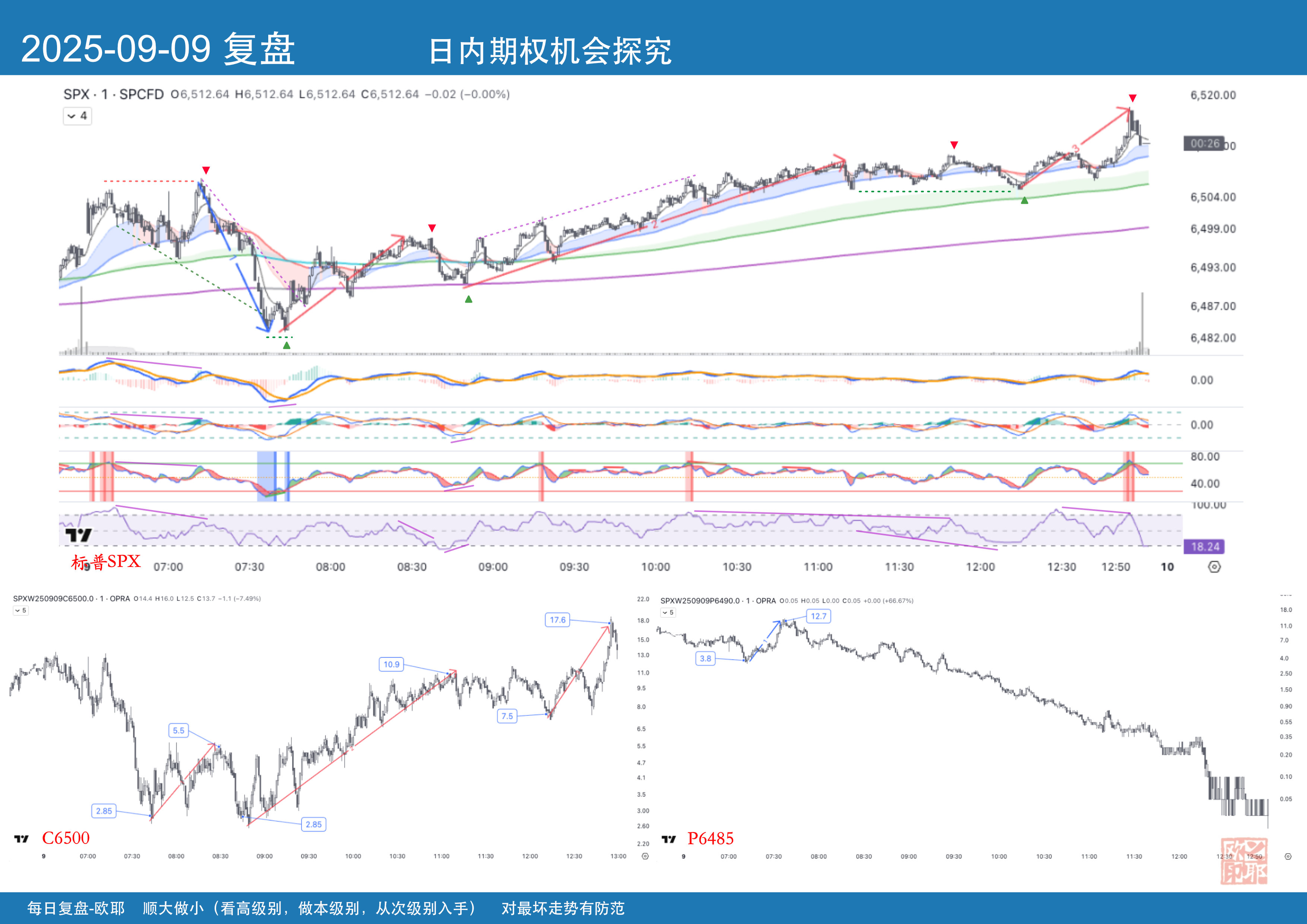Click the 00:26 countdown label on the price scale
Screen dimensions: 1307x924
(1205, 143)
